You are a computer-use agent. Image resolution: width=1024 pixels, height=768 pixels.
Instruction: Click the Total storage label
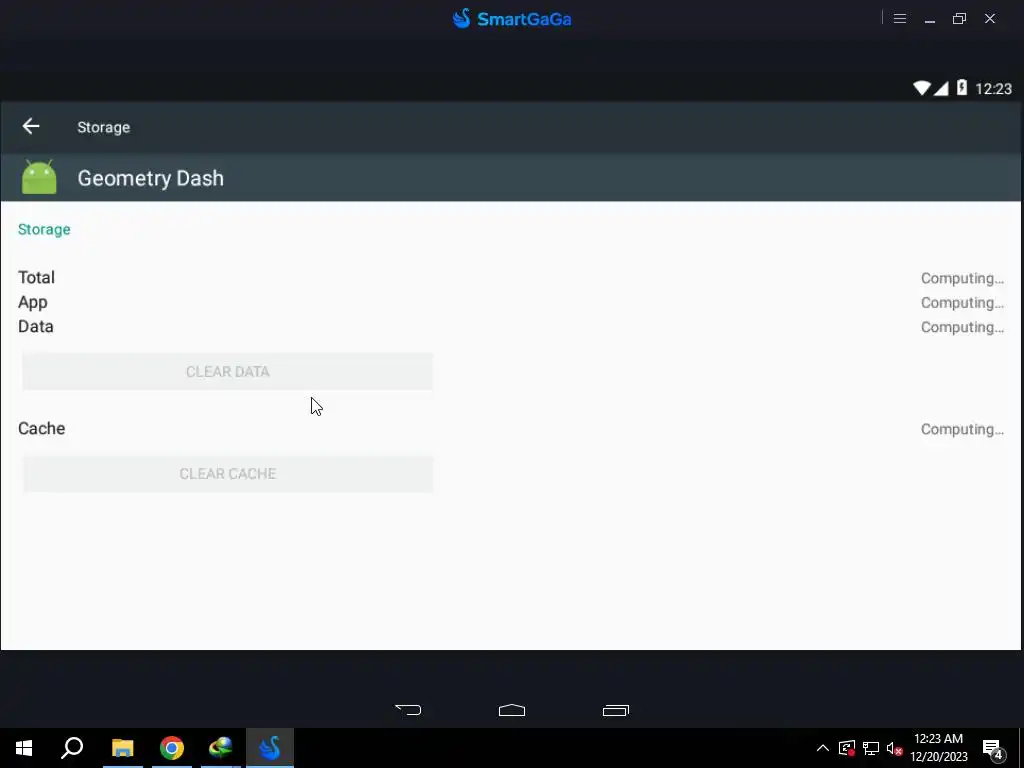click(x=37, y=278)
